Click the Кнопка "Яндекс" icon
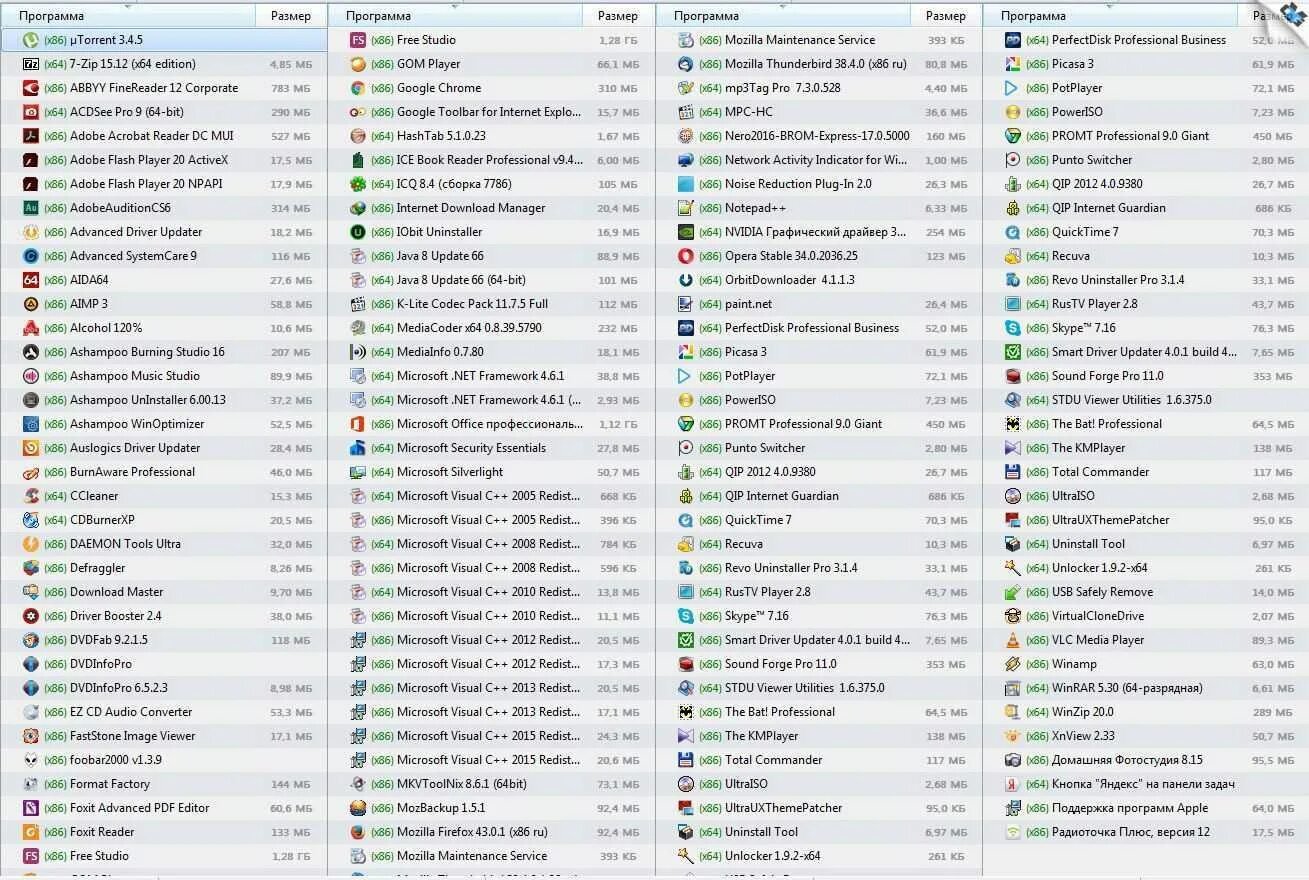The image size is (1309, 880). coord(1013,784)
